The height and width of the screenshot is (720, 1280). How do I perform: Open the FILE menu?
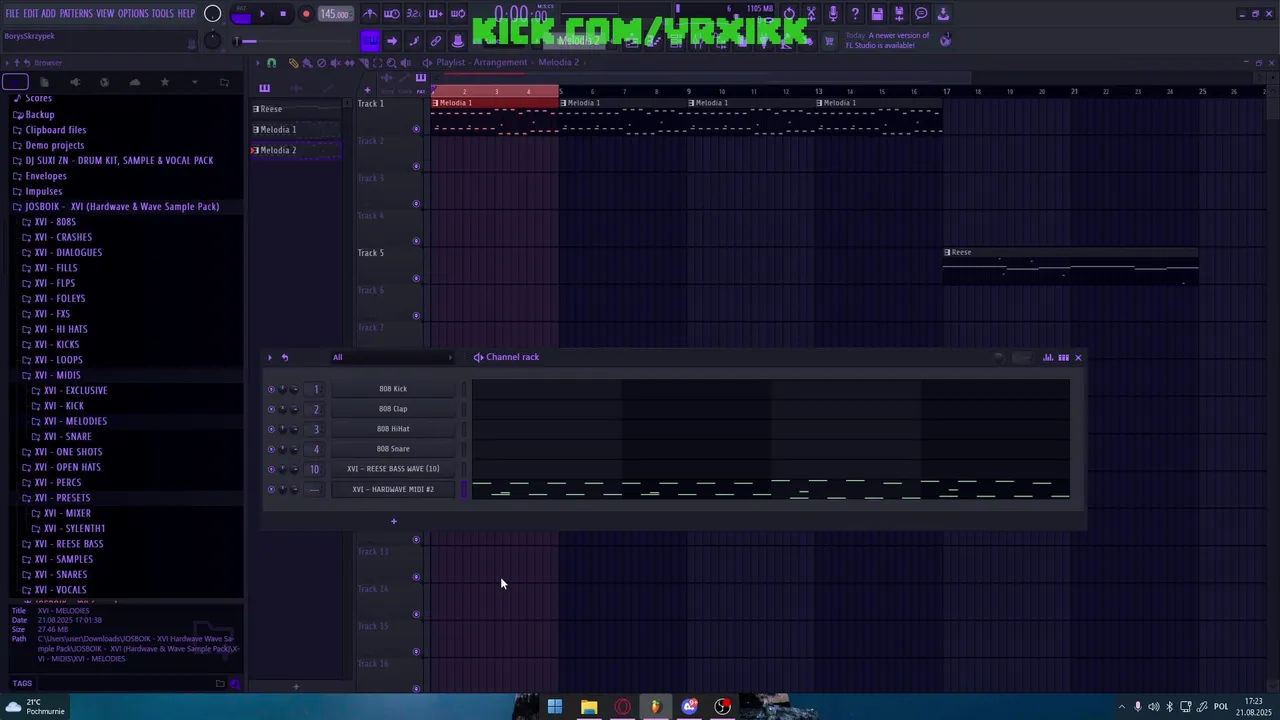click(12, 14)
